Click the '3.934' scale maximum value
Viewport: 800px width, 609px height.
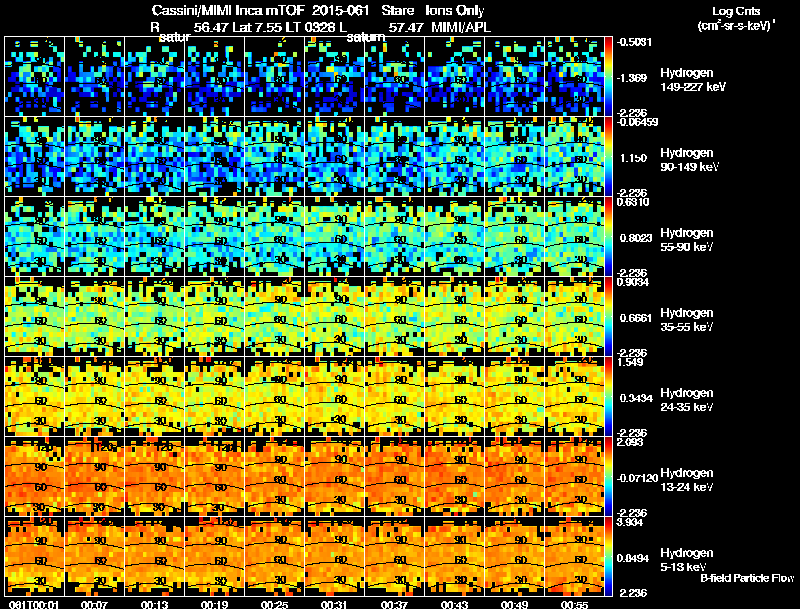click(630, 522)
